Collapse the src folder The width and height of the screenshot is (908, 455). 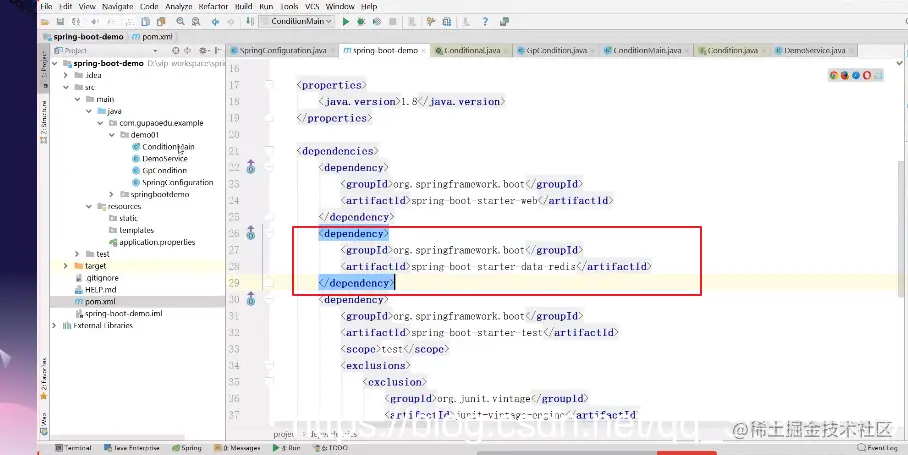(x=66, y=87)
